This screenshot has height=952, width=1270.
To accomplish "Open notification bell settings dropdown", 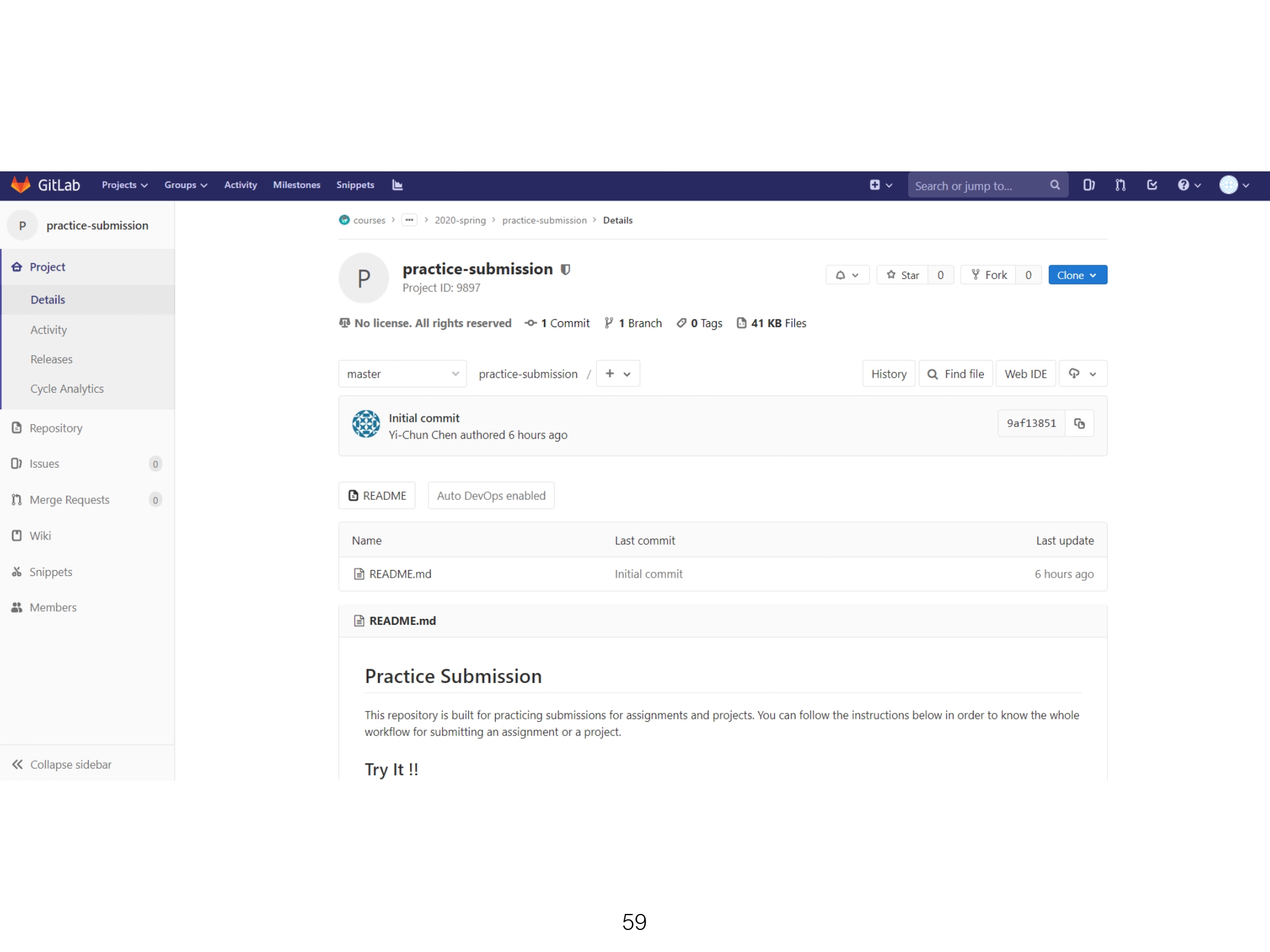I will pos(847,275).
